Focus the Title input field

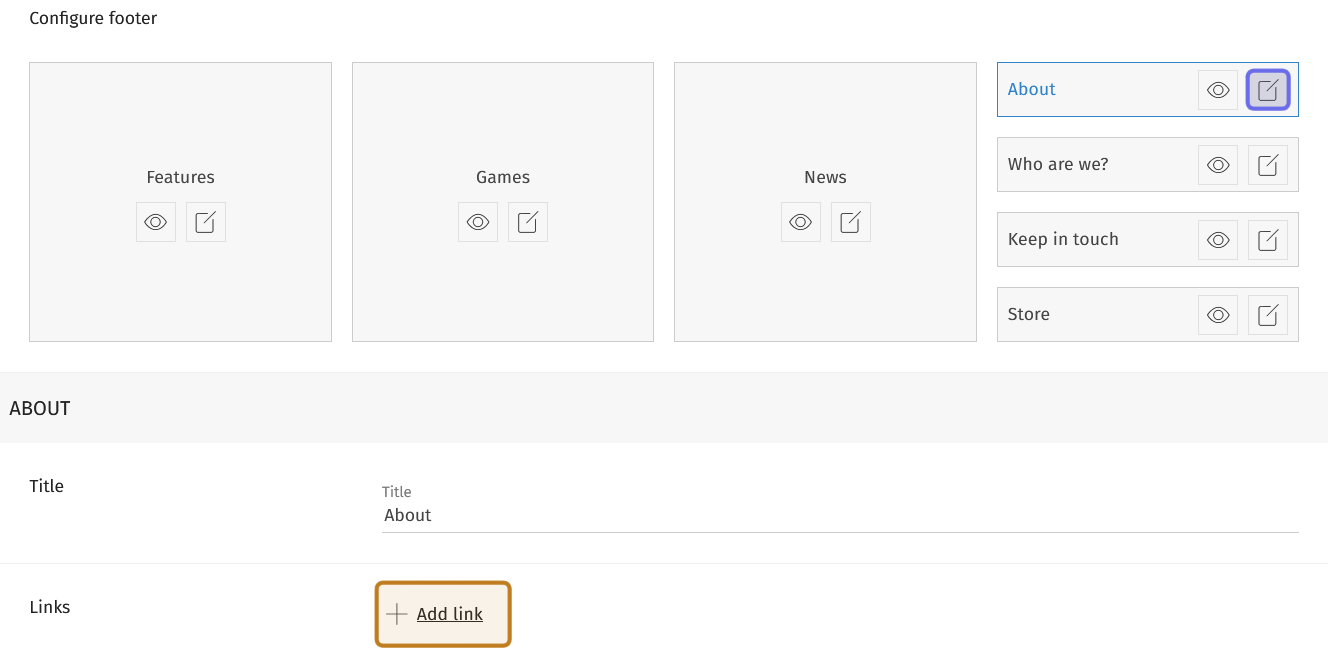[840, 516]
